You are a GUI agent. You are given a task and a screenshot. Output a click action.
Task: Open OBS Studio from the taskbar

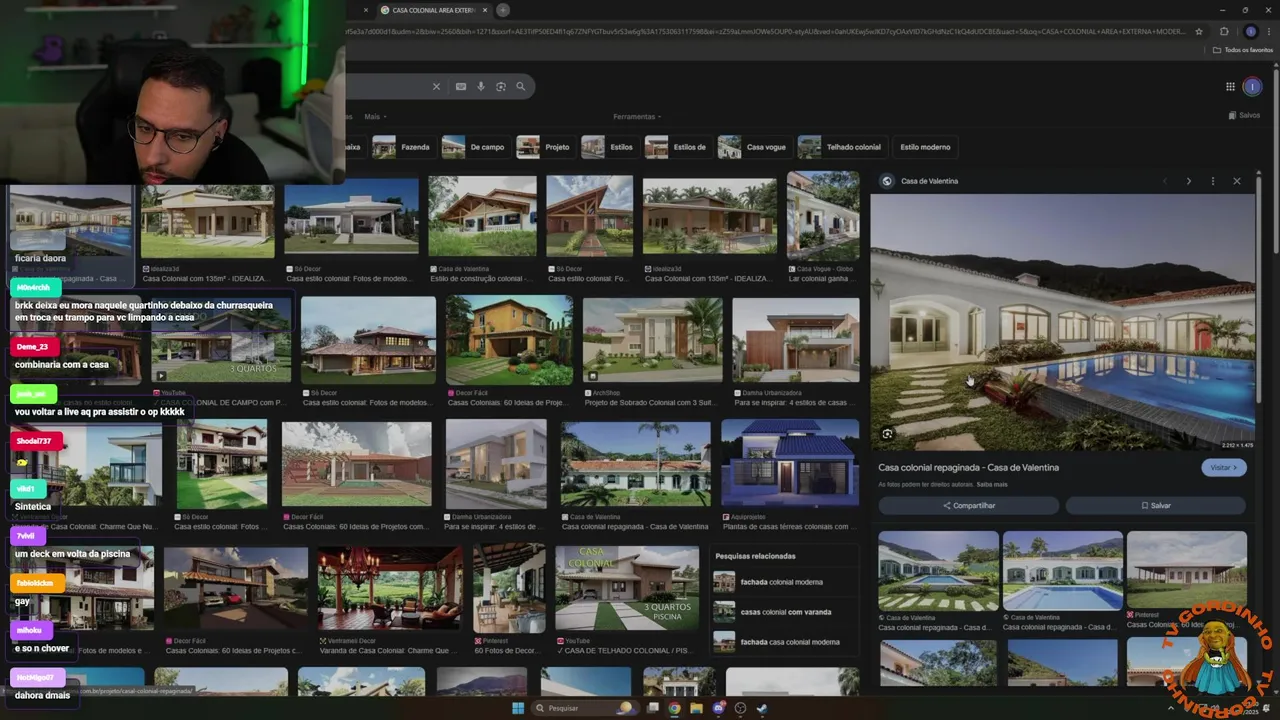[x=740, y=708]
